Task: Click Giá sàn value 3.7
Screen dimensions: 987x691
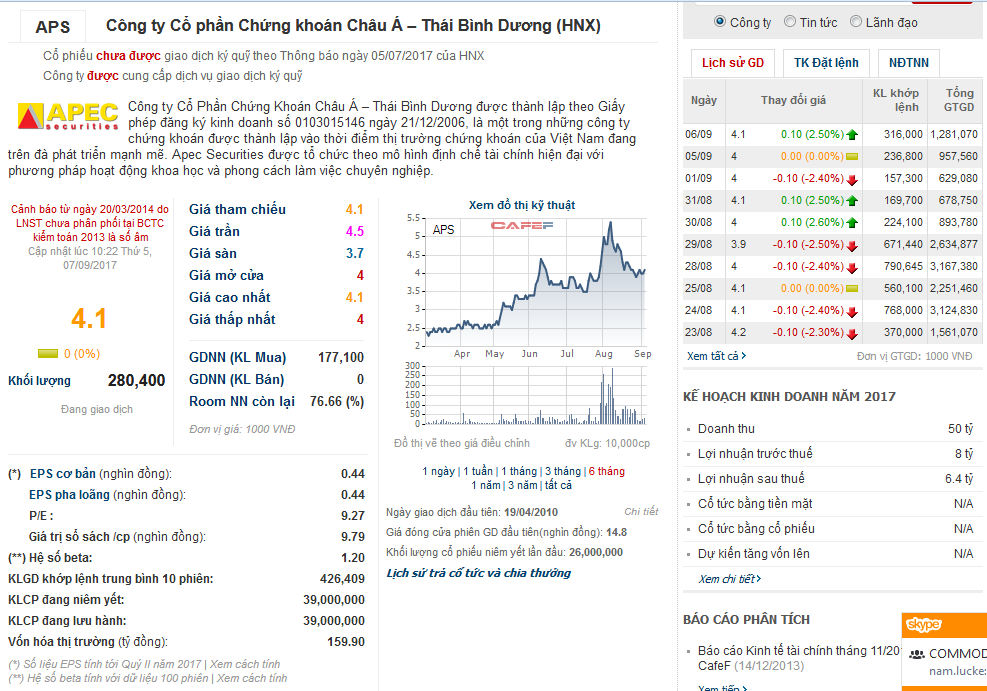Action: coord(354,253)
